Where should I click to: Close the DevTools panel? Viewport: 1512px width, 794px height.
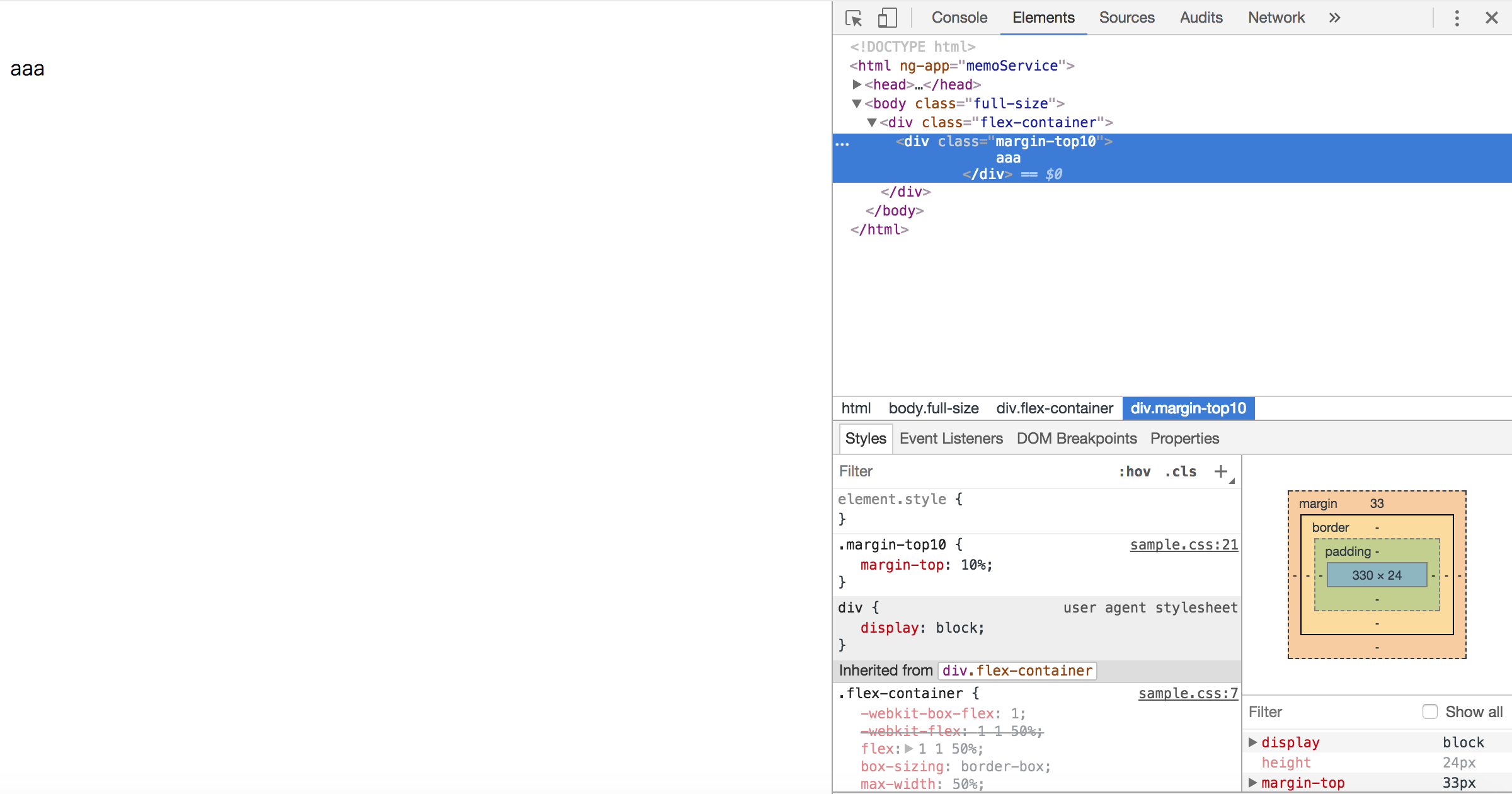1491,18
